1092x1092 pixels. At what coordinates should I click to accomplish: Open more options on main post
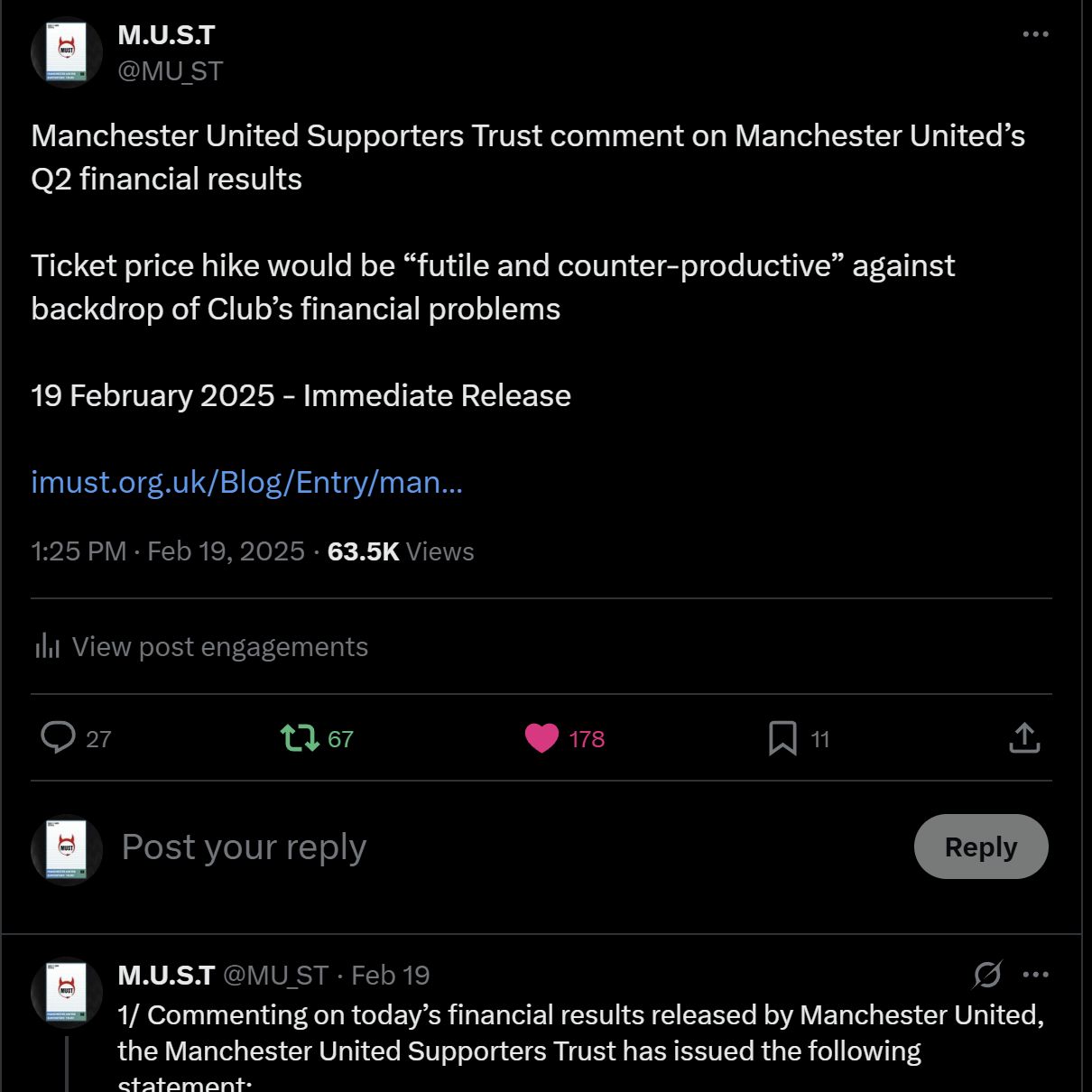[1035, 34]
